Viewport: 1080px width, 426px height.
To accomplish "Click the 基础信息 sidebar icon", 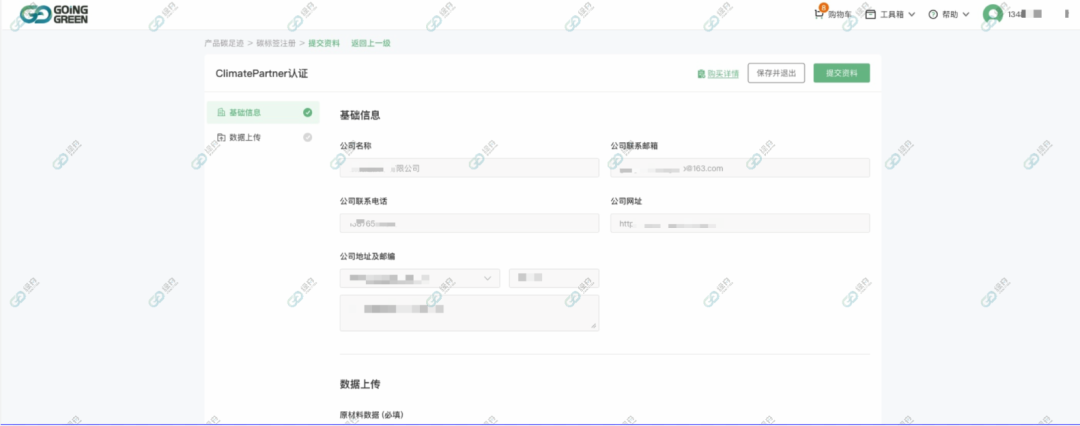I will point(220,112).
